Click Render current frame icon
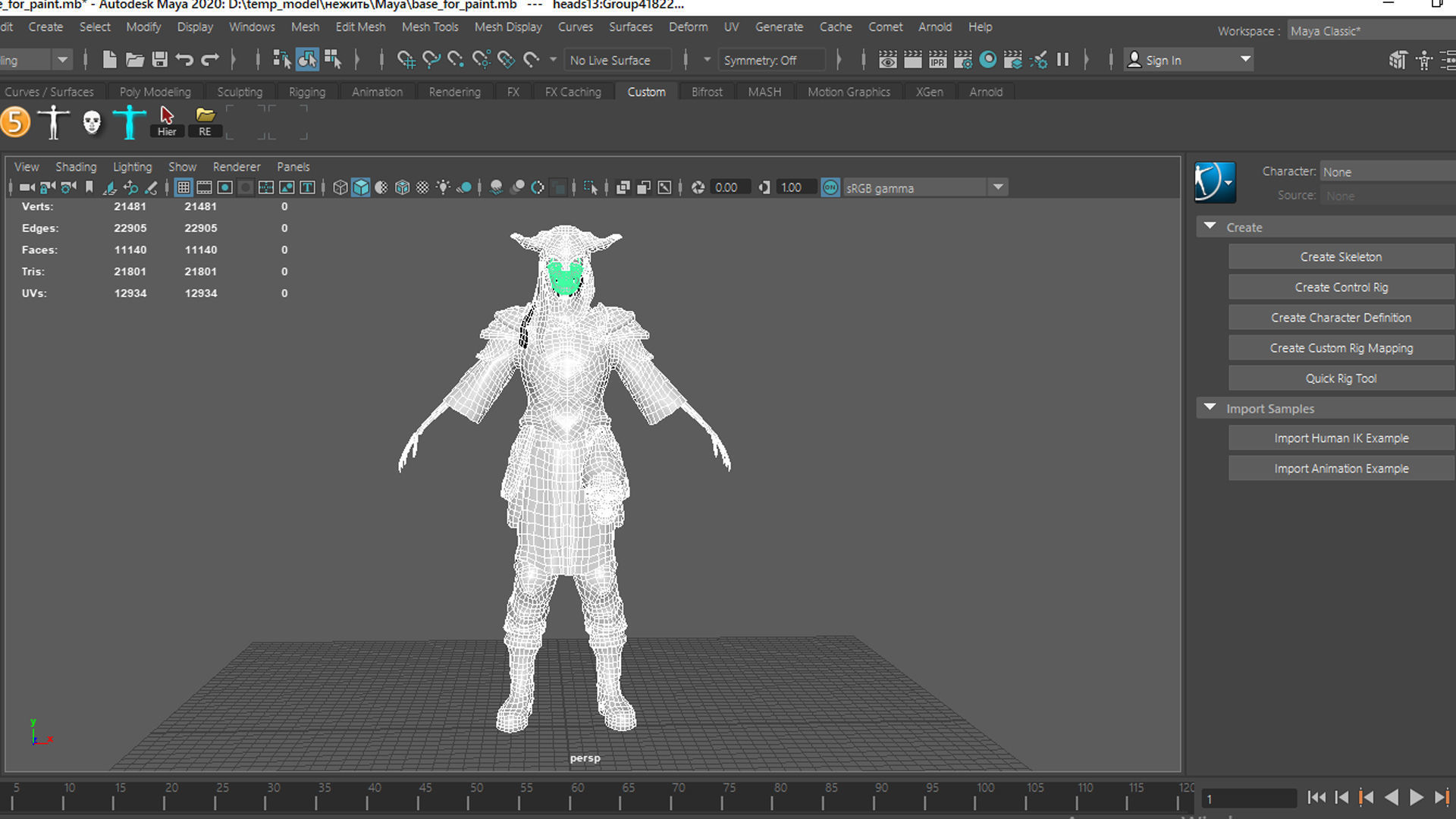 pos(913,60)
